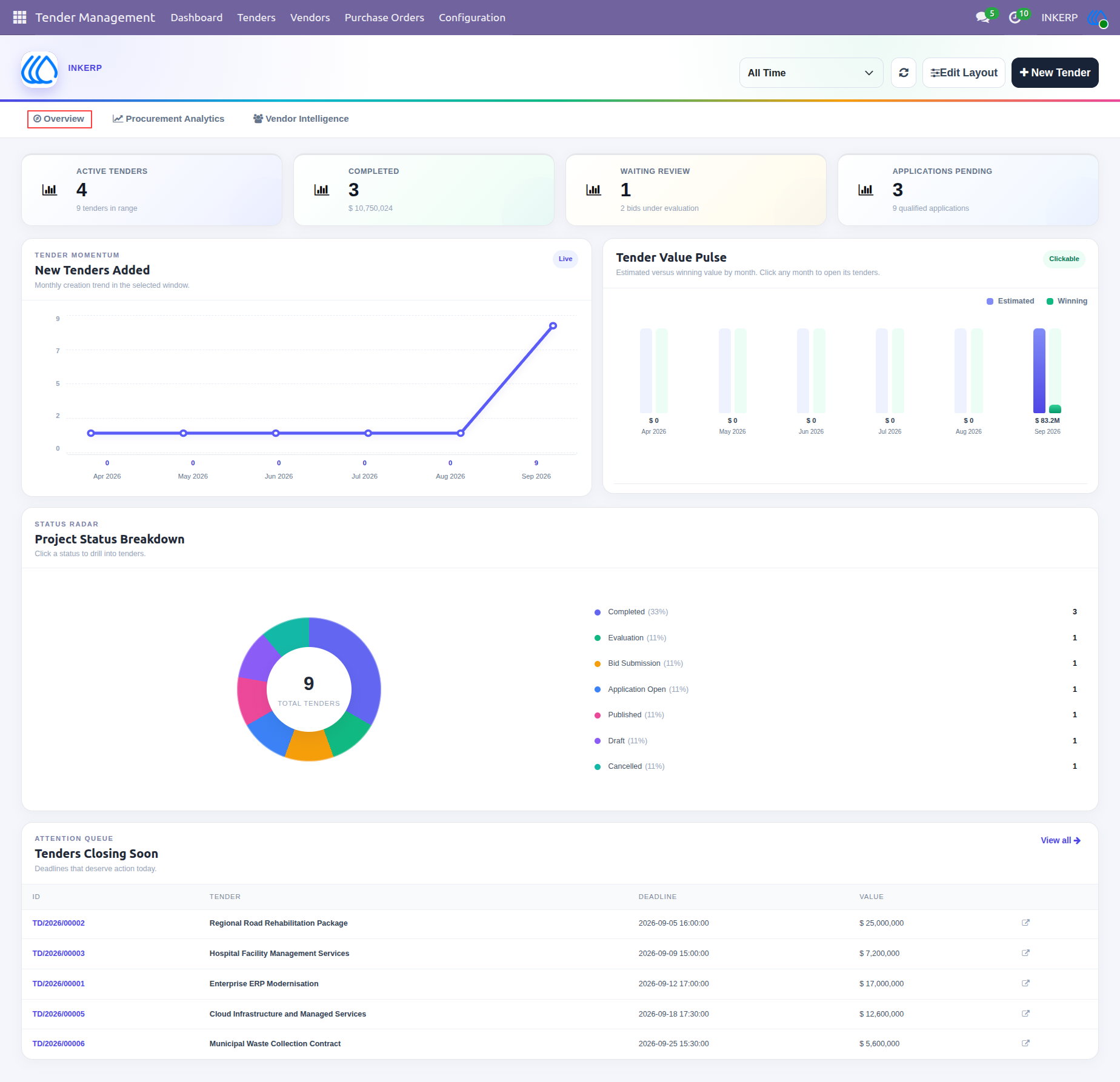This screenshot has height=1082, width=1120.
Task: Toggle the Estimated legend series
Action: (1010, 301)
